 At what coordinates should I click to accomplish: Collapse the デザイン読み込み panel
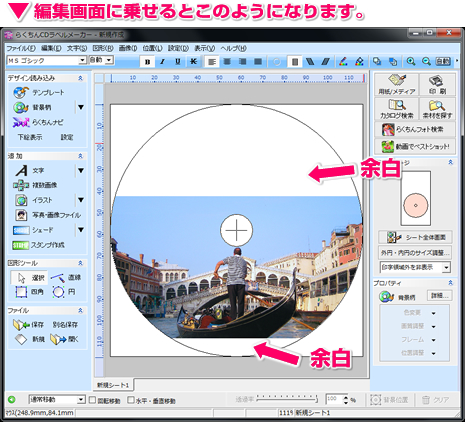80,78
